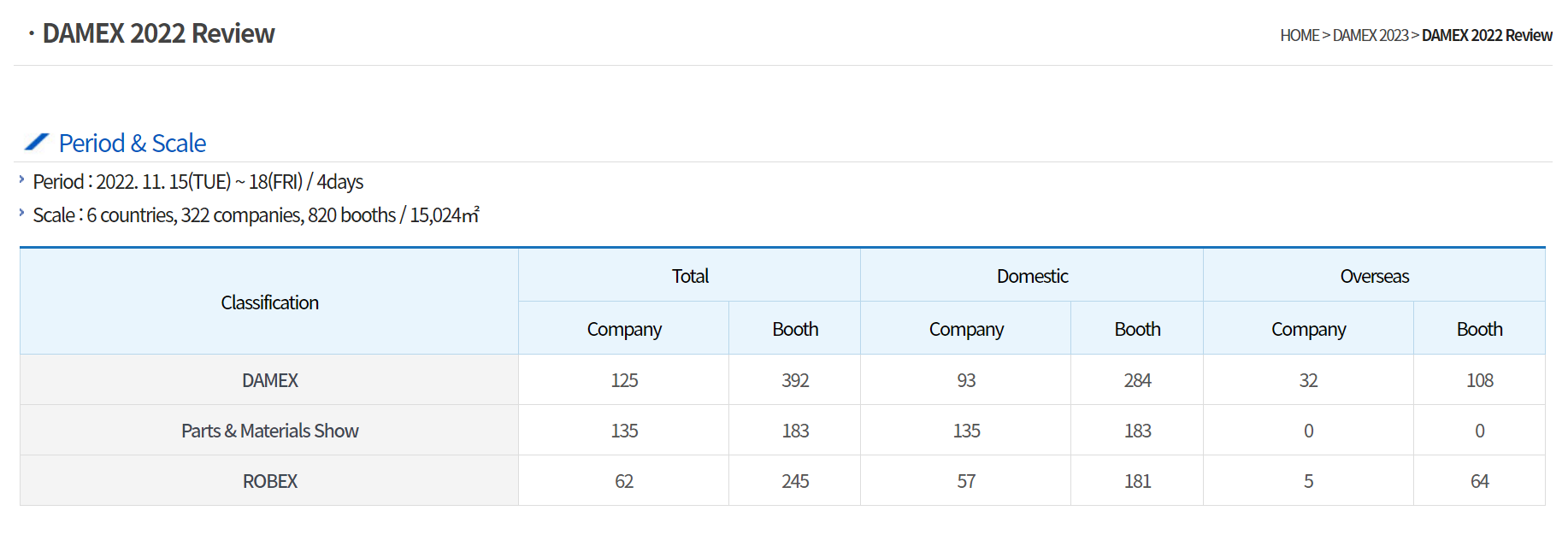
Task: Select the Domestic column group header
Action: click(1032, 276)
